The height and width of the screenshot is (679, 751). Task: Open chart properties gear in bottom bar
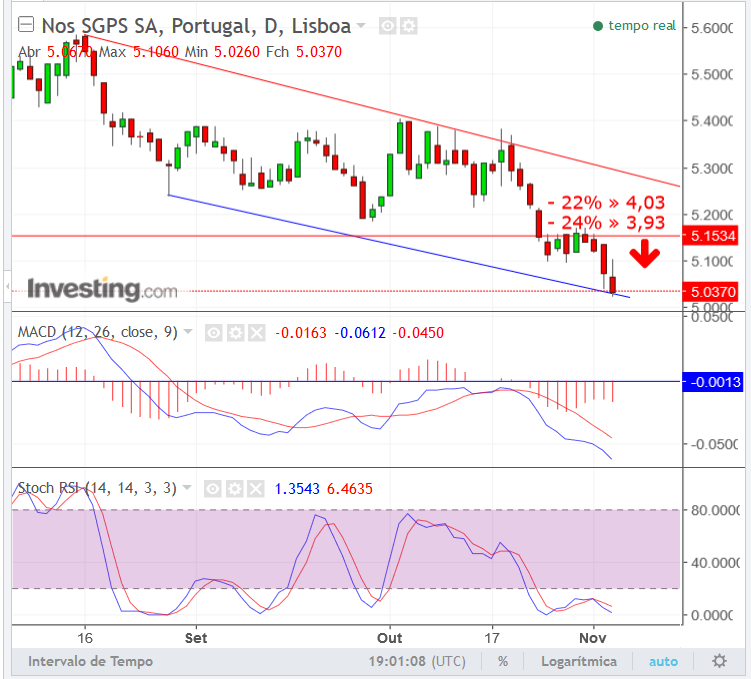tap(719, 661)
